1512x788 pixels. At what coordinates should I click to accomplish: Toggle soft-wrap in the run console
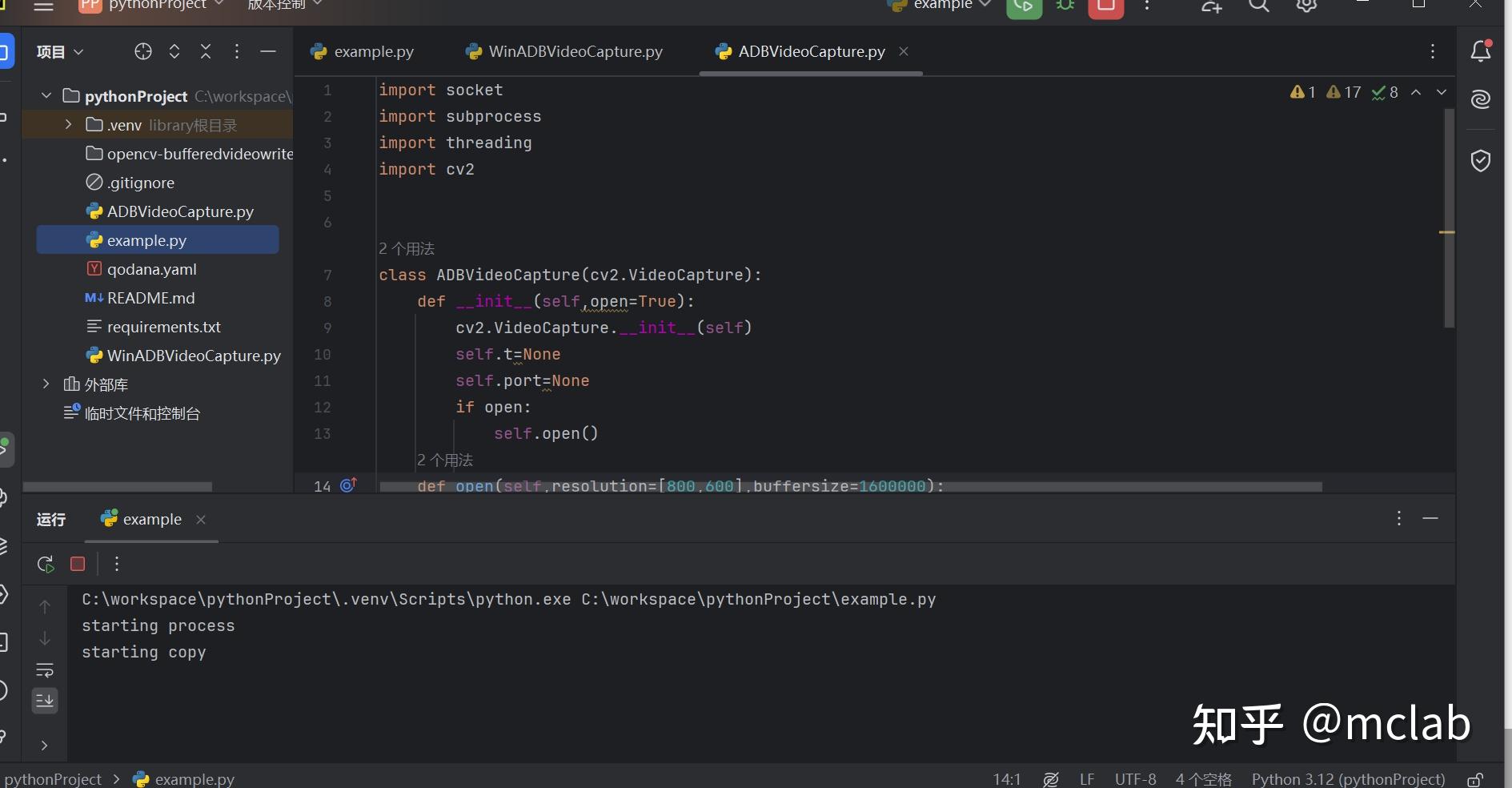(45, 669)
